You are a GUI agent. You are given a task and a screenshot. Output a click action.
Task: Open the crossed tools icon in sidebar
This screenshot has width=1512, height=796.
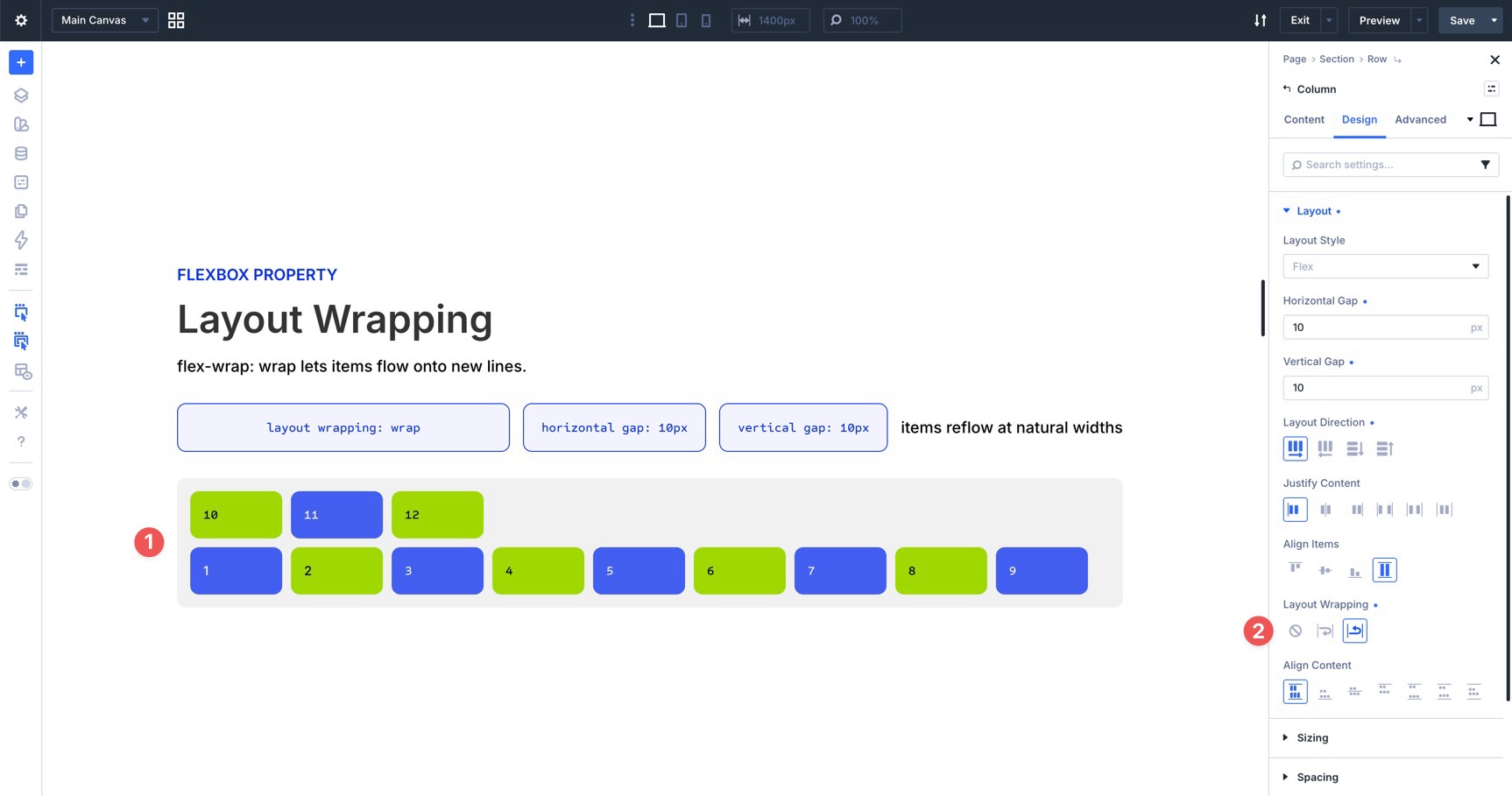click(21, 412)
